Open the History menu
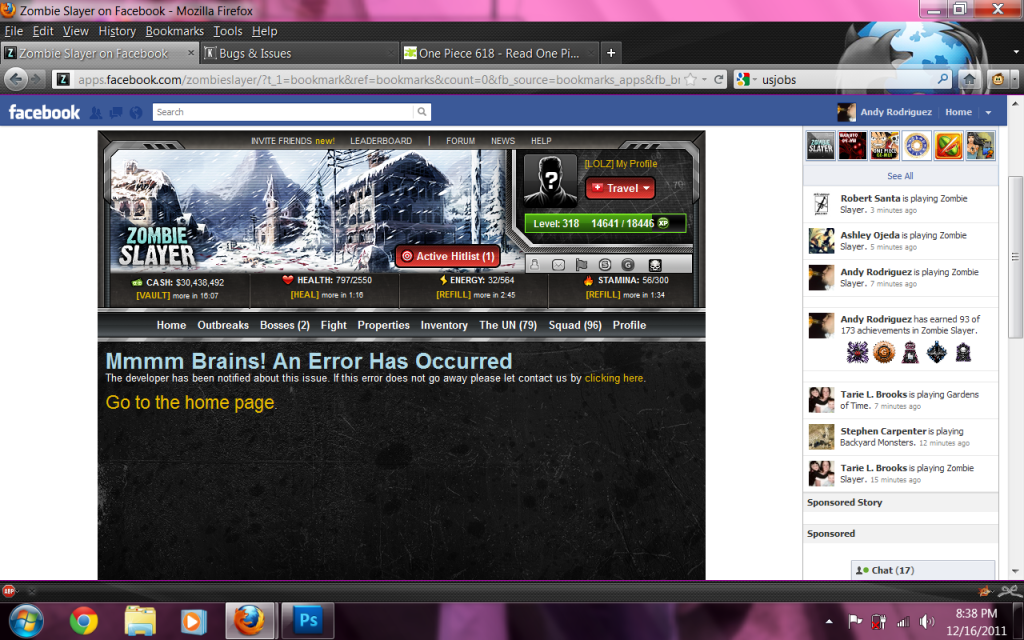The height and width of the screenshot is (640, 1024). pos(117,31)
